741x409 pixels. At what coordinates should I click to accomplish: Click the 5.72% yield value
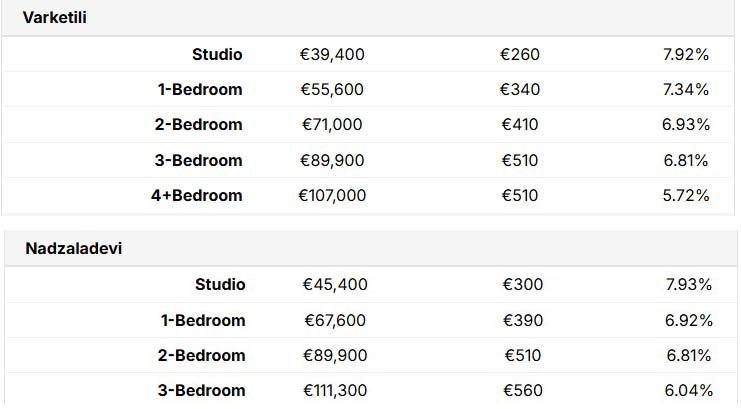click(x=686, y=195)
